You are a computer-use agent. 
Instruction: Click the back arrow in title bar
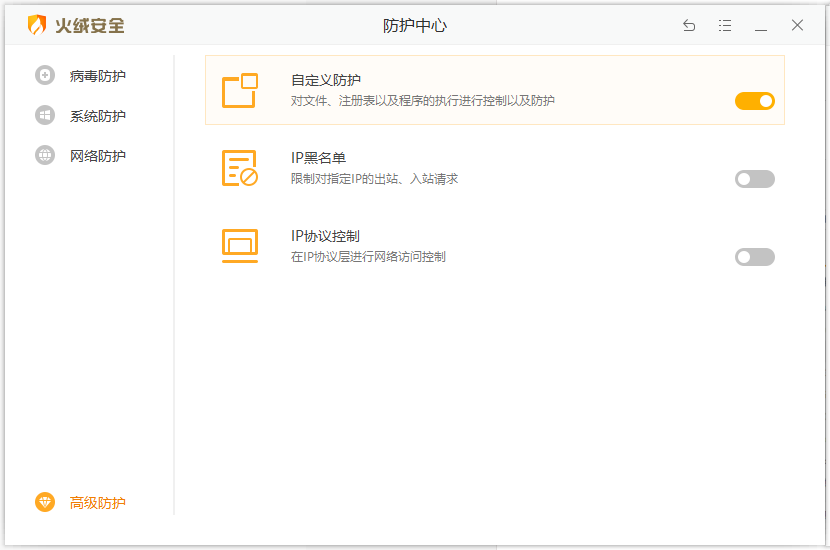pyautogui.click(x=689, y=25)
